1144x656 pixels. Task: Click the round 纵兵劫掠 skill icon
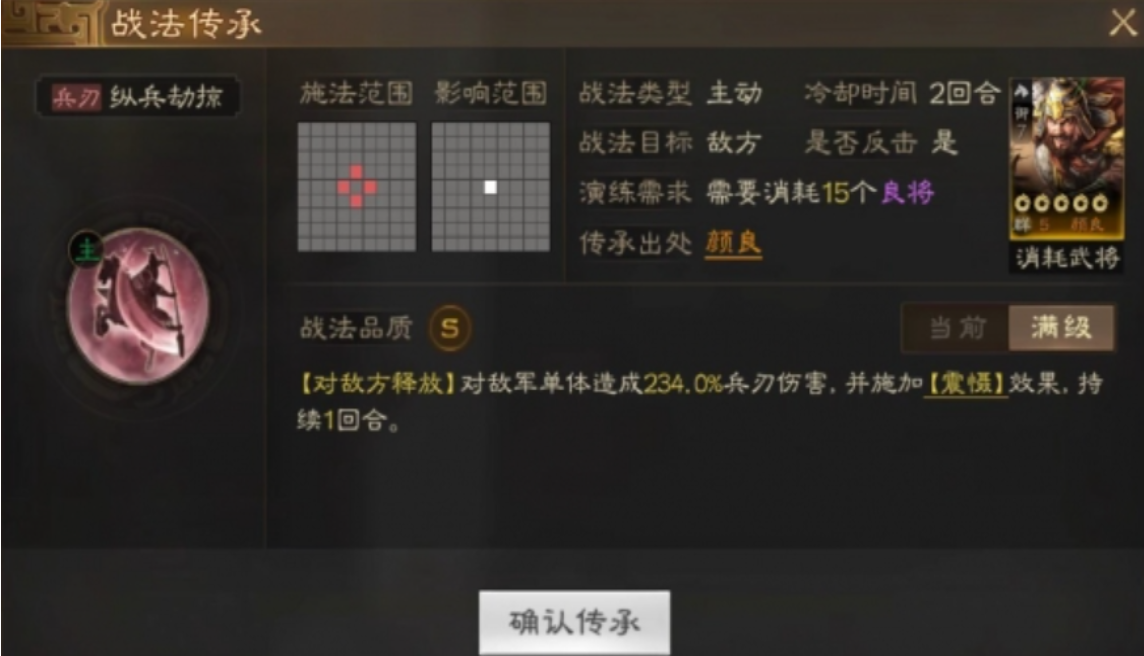(138, 306)
